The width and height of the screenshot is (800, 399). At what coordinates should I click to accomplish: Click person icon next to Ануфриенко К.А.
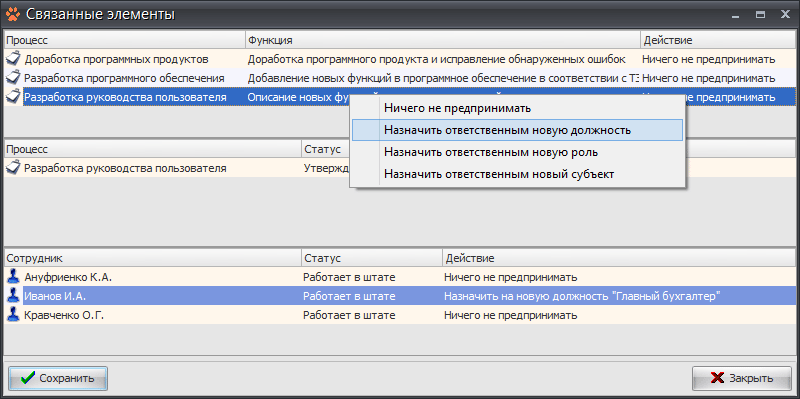click(14, 277)
